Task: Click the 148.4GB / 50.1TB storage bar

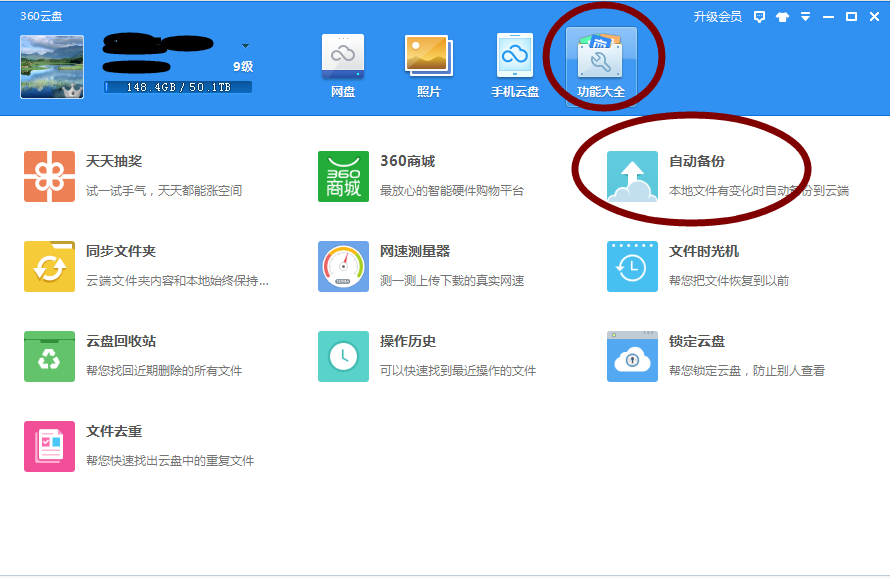Action: (178, 87)
